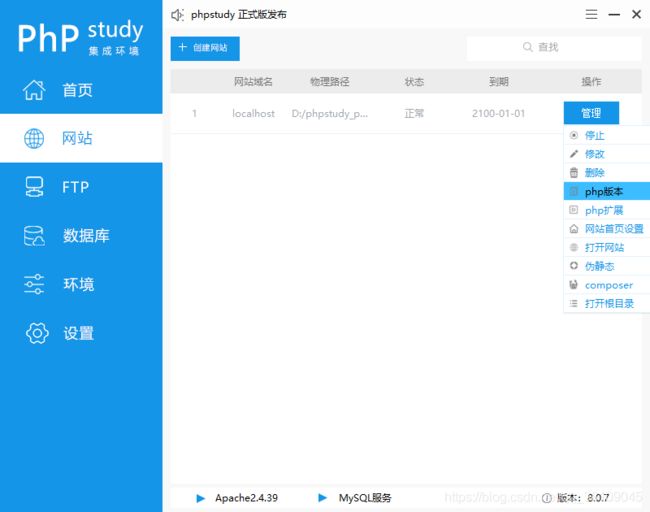Click the trash icon beside 删除

click(574, 172)
